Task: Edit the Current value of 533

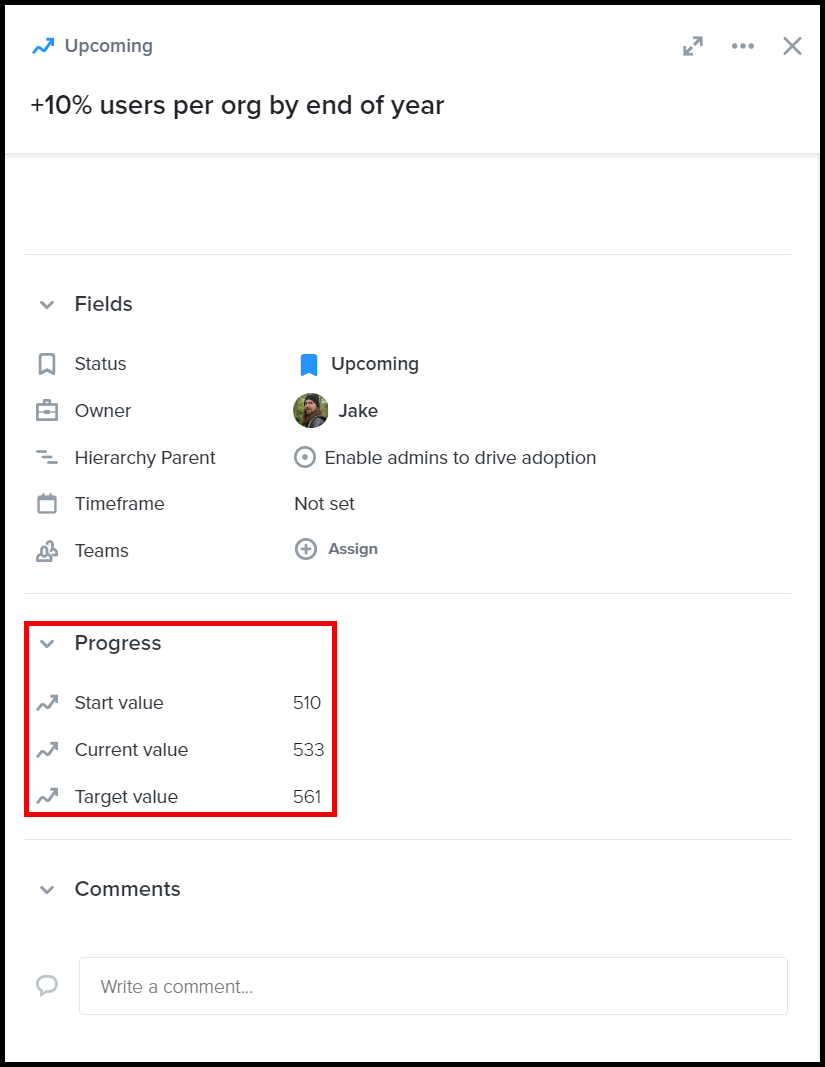Action: pos(308,750)
